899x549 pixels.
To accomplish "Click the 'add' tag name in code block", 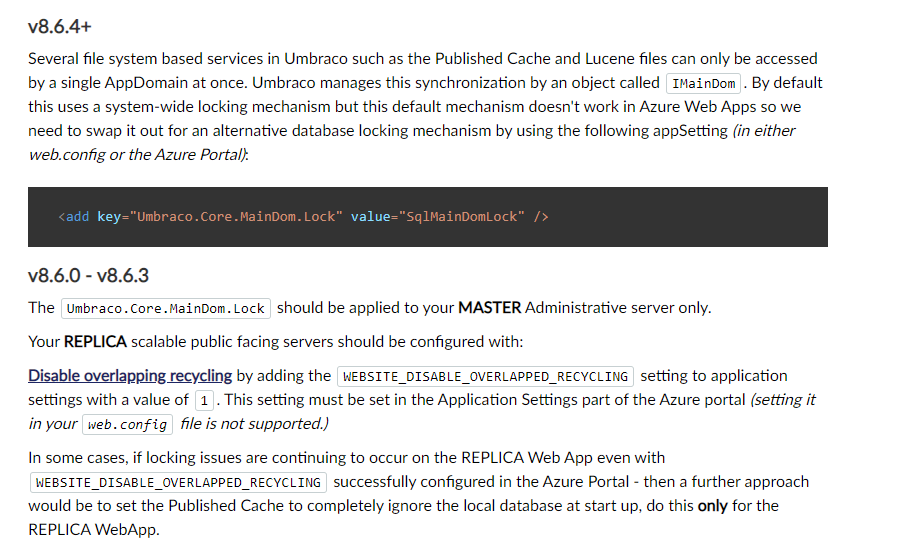I will [x=77, y=217].
